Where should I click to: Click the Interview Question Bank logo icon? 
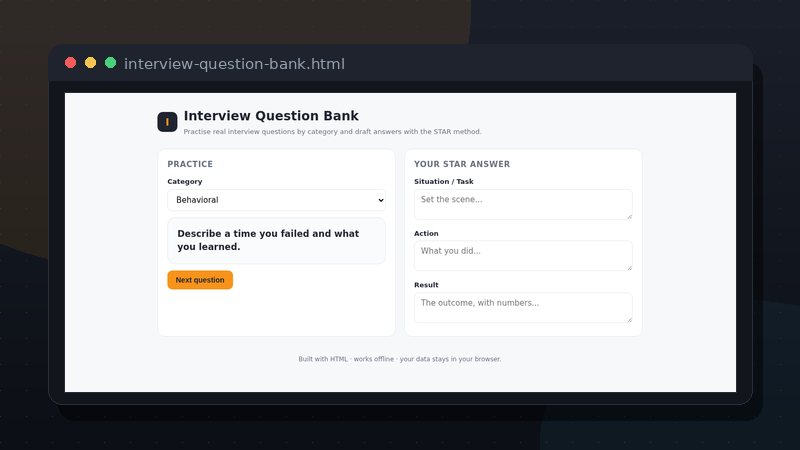pyautogui.click(x=167, y=122)
